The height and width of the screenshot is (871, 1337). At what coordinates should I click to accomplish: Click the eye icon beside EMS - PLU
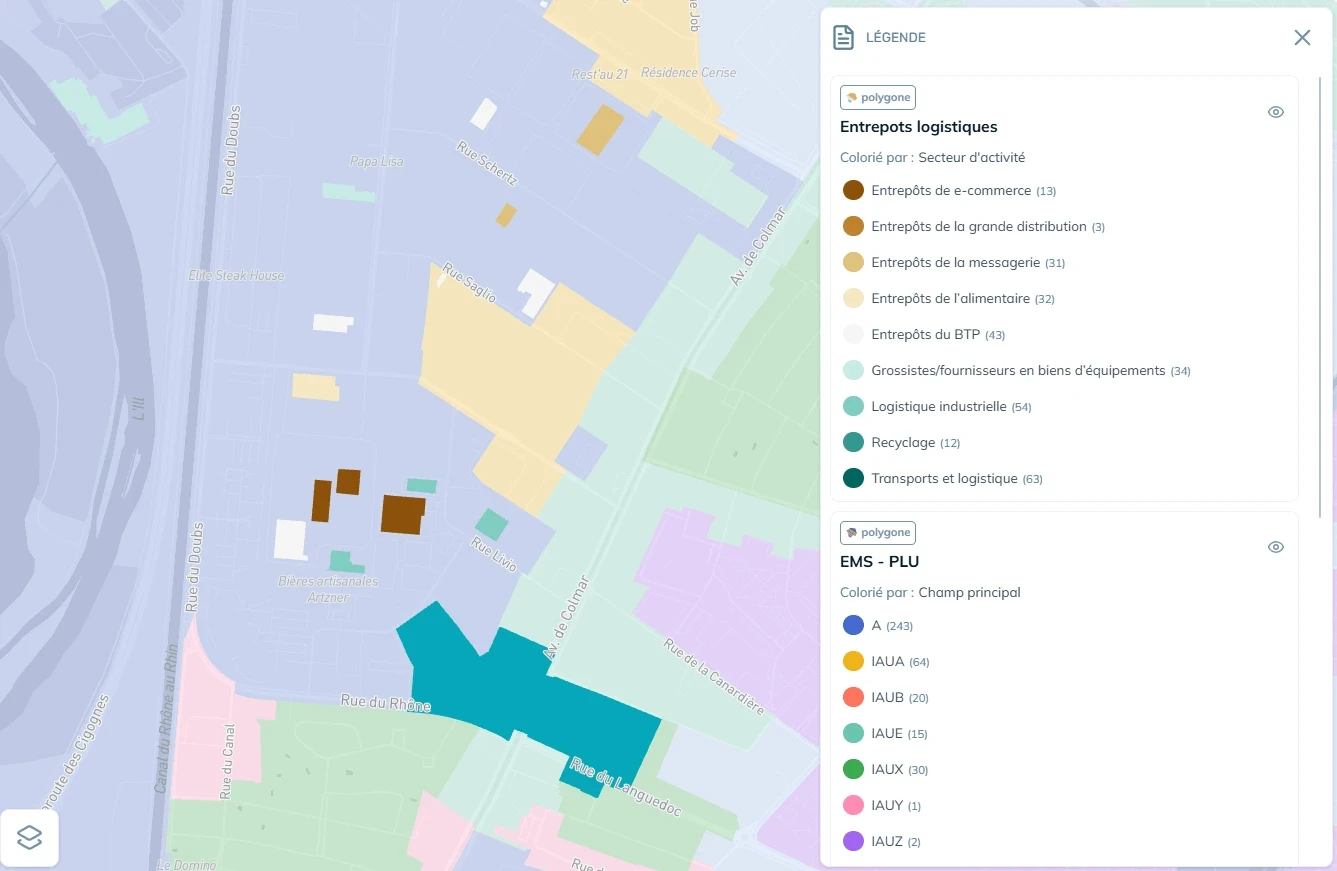click(x=1275, y=546)
